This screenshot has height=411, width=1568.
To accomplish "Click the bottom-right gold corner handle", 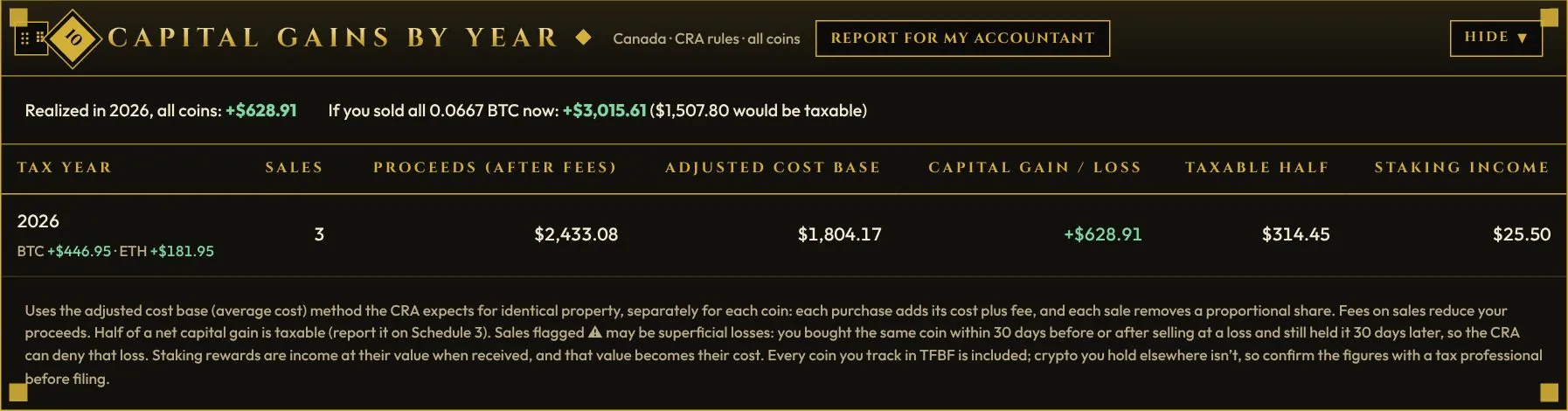I will click(x=1550, y=392).
